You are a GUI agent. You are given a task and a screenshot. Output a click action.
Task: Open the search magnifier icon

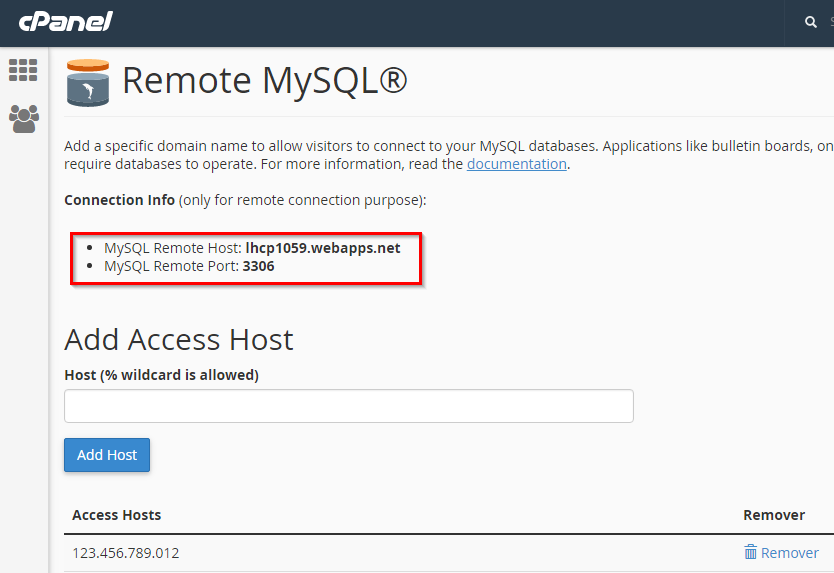[811, 22]
